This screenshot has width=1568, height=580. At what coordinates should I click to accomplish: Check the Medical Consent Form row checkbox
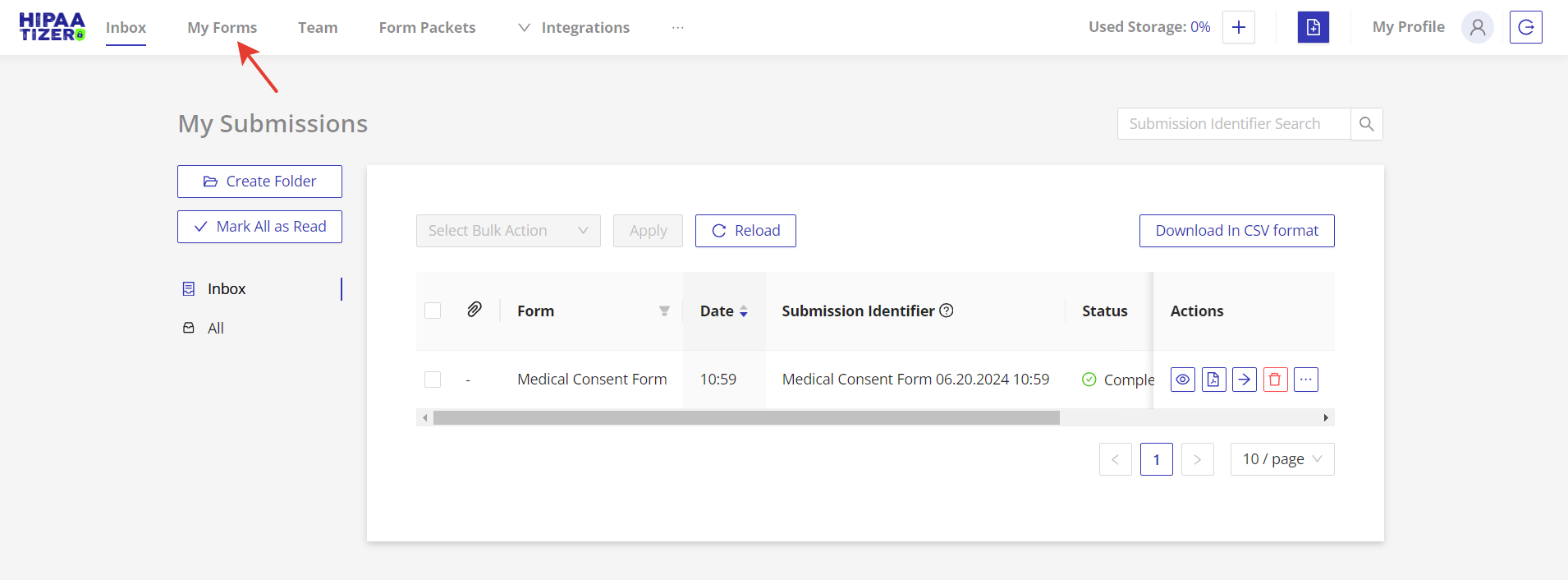433,380
